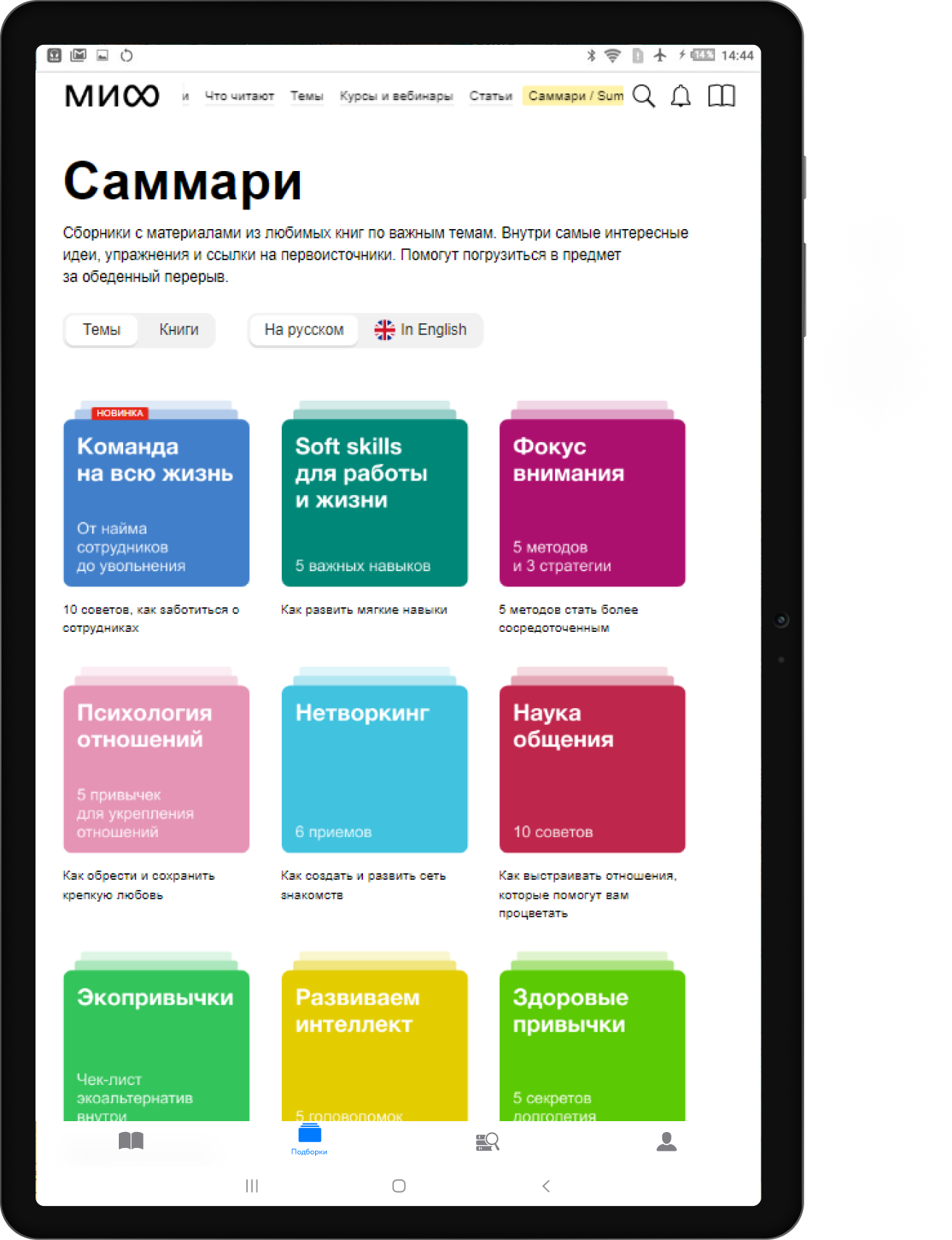Viewport: 952px width, 1240px height.
Task: Tap Android back arrow
Action: 546,1186
